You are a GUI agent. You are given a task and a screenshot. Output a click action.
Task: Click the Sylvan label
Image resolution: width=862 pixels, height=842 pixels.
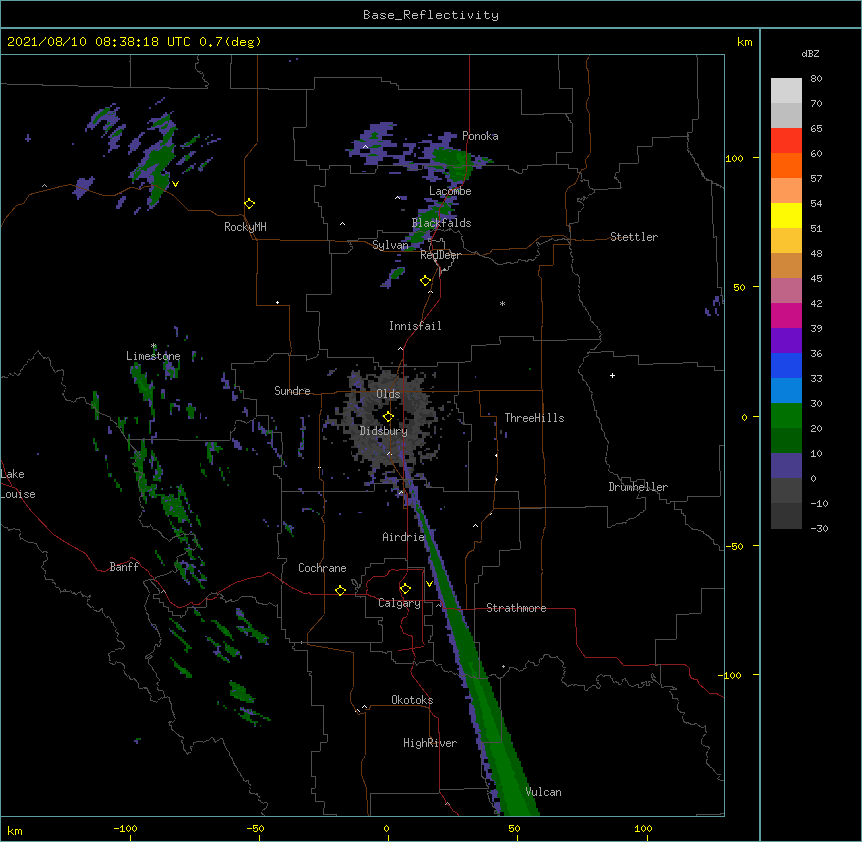(x=390, y=245)
